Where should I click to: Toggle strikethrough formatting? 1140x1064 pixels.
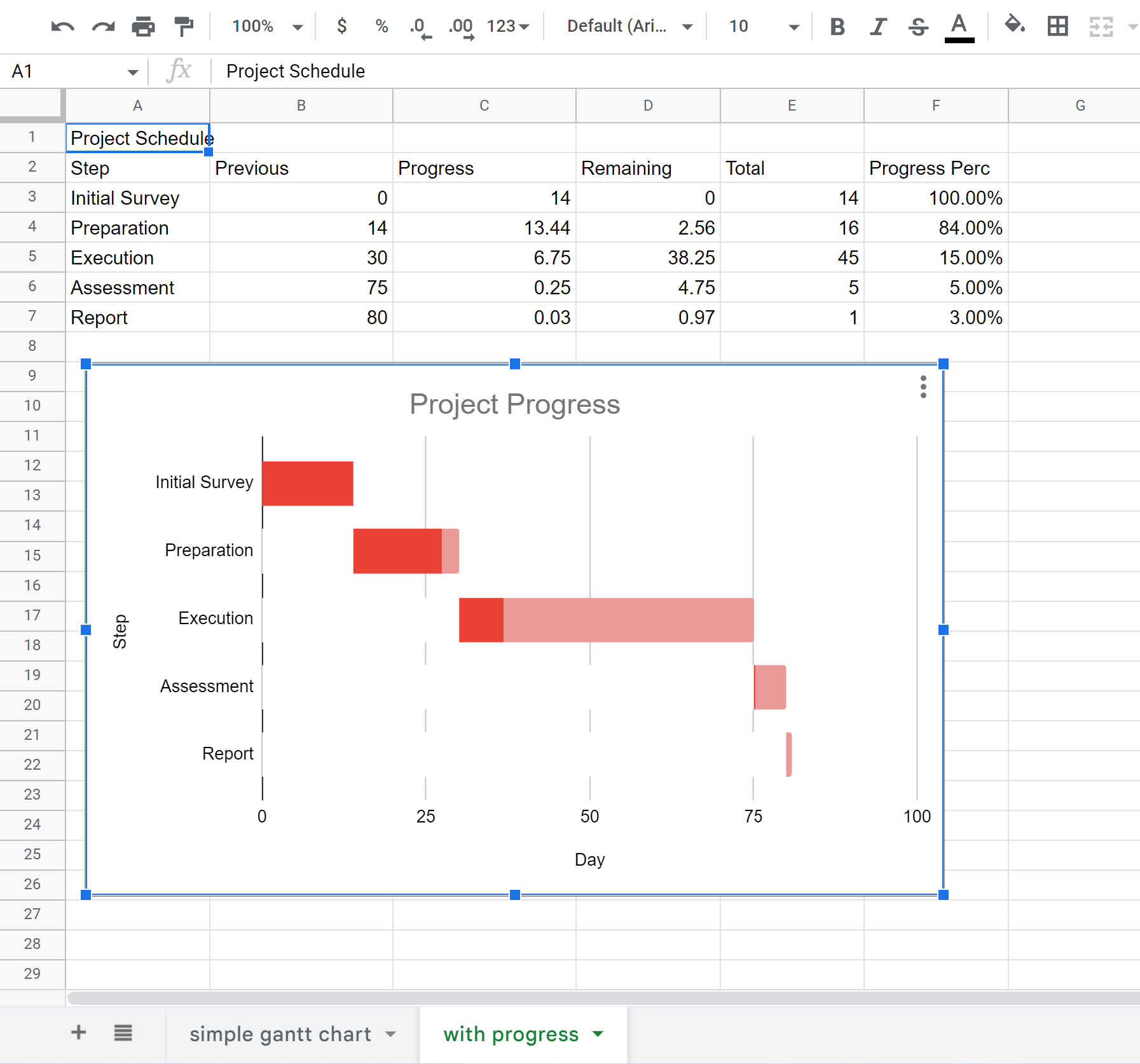[x=918, y=27]
